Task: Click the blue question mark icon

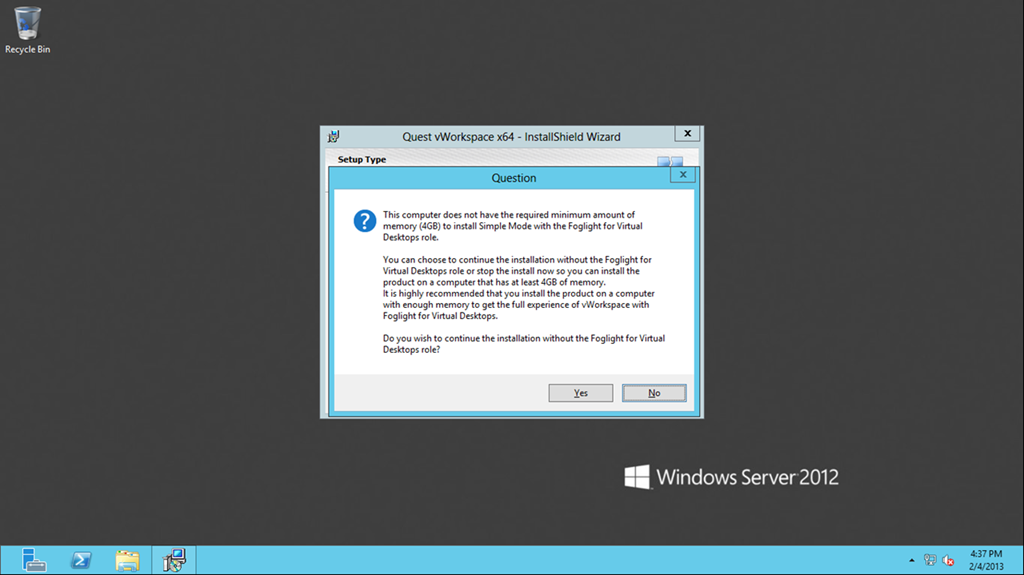Action: click(x=364, y=221)
